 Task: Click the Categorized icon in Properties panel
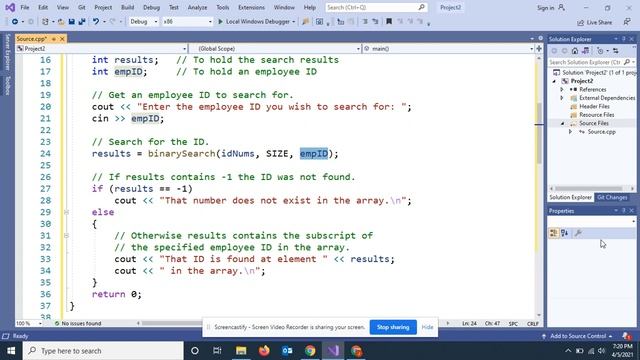pyautogui.click(x=553, y=233)
